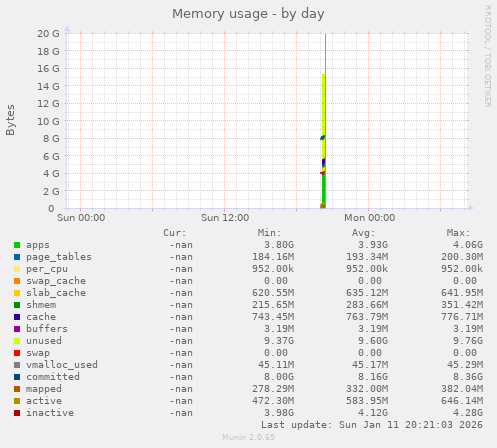
Task: Click the 'inactive' legend label
Action: [x=50, y=413]
